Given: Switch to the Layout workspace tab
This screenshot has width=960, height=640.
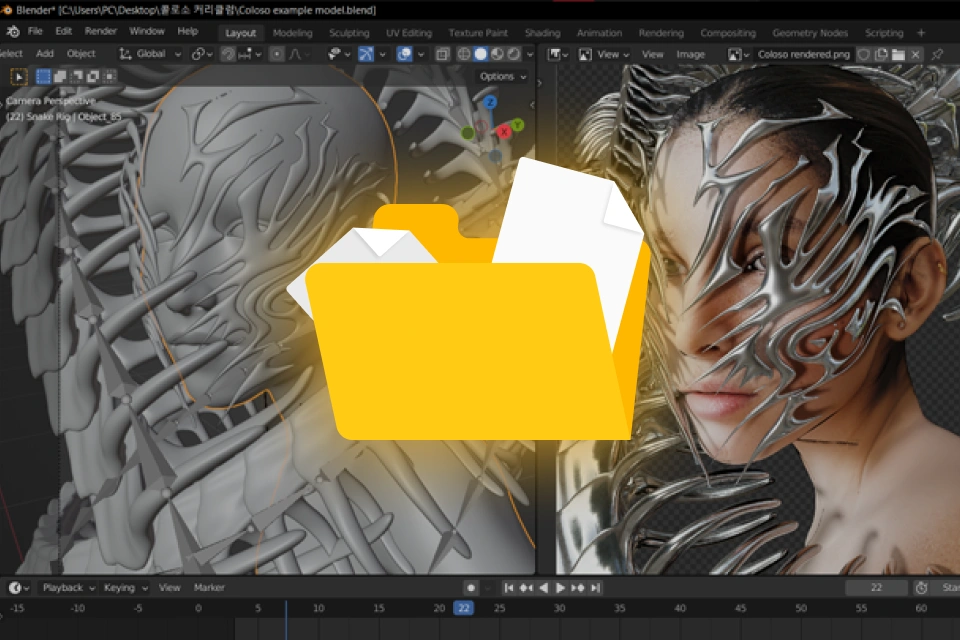Looking at the screenshot, I should coord(241,33).
